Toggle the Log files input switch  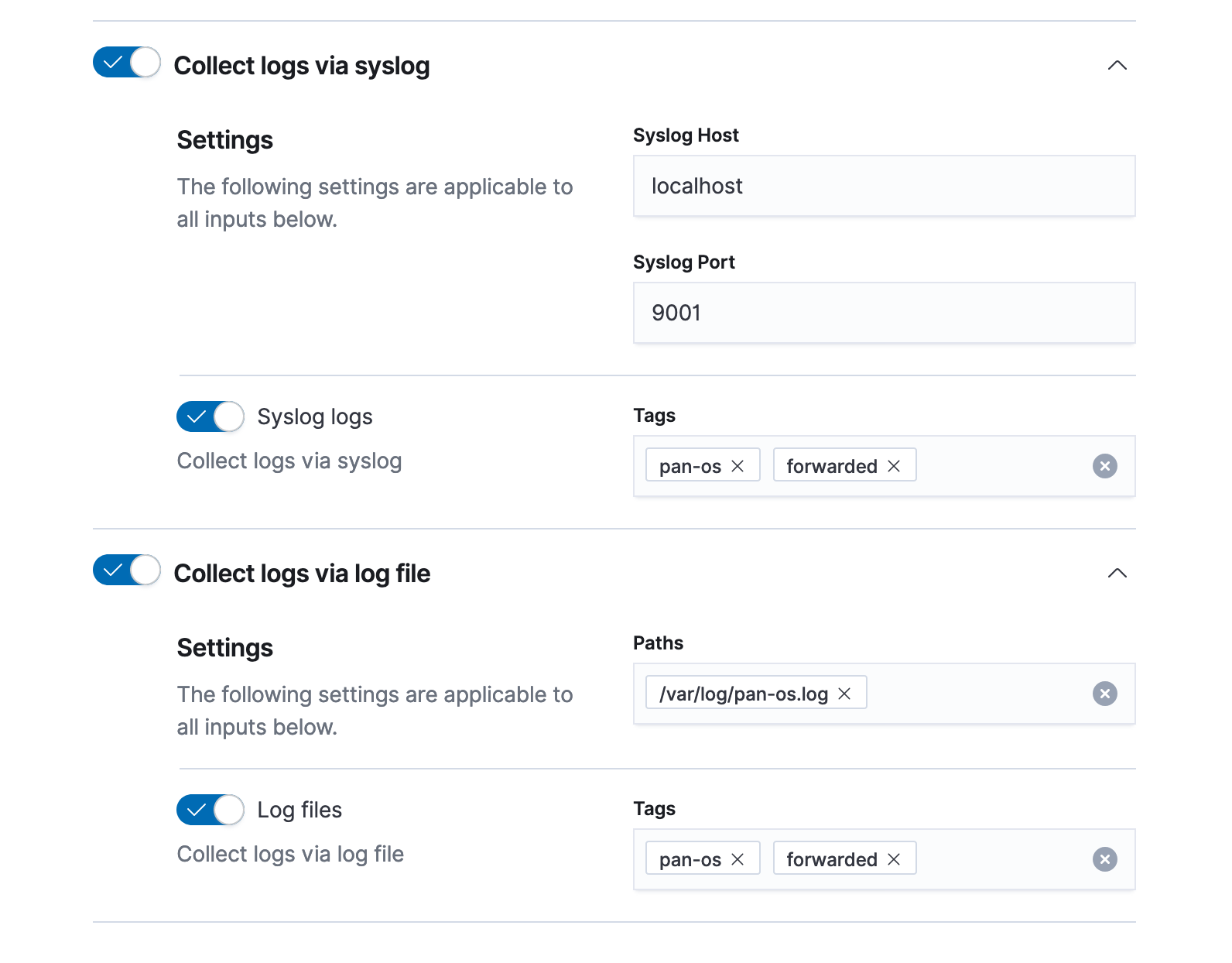point(210,810)
